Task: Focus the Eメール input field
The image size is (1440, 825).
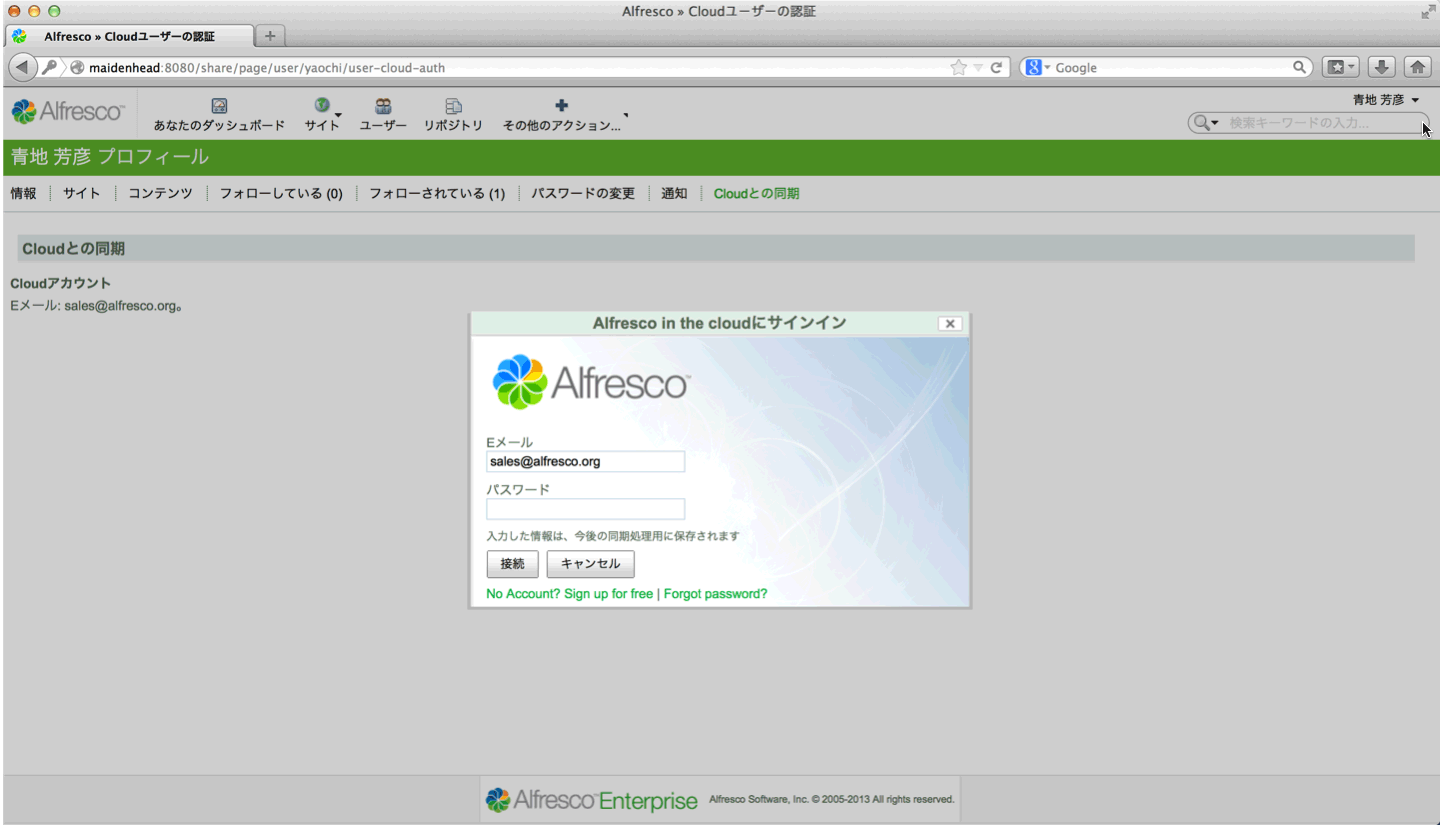Action: (x=585, y=461)
